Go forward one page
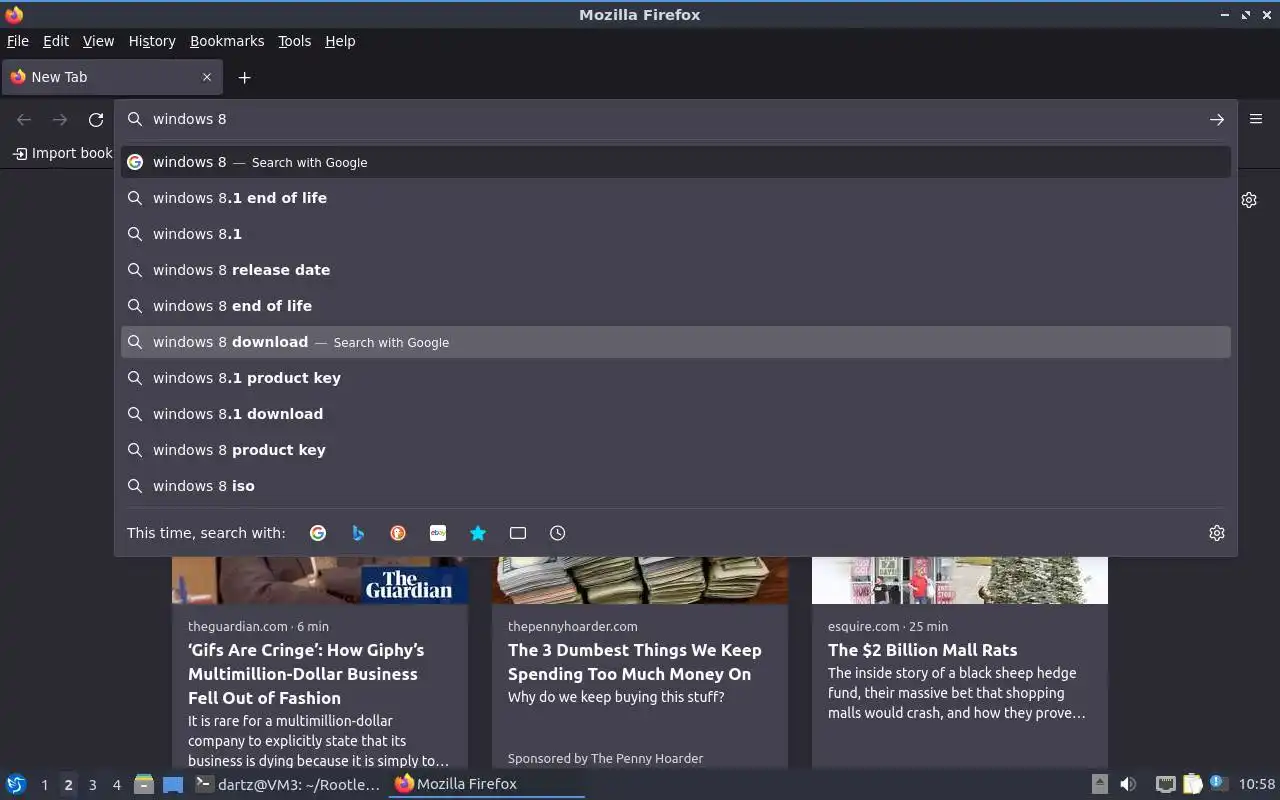 pyautogui.click(x=60, y=119)
